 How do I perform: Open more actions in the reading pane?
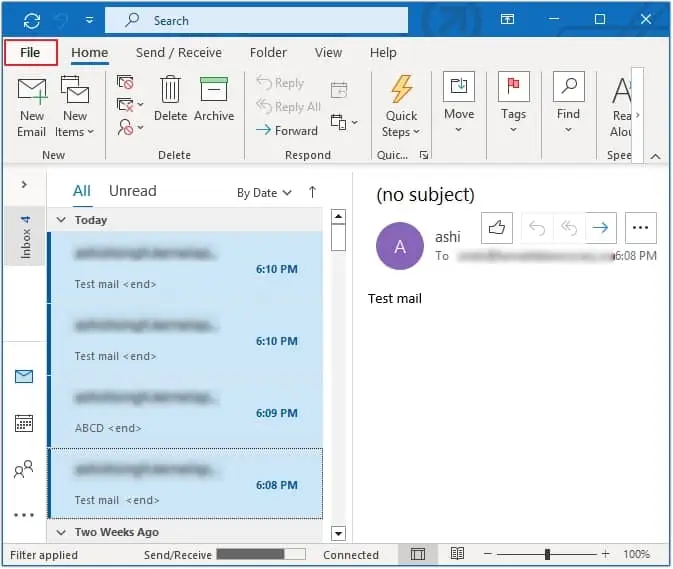640,227
